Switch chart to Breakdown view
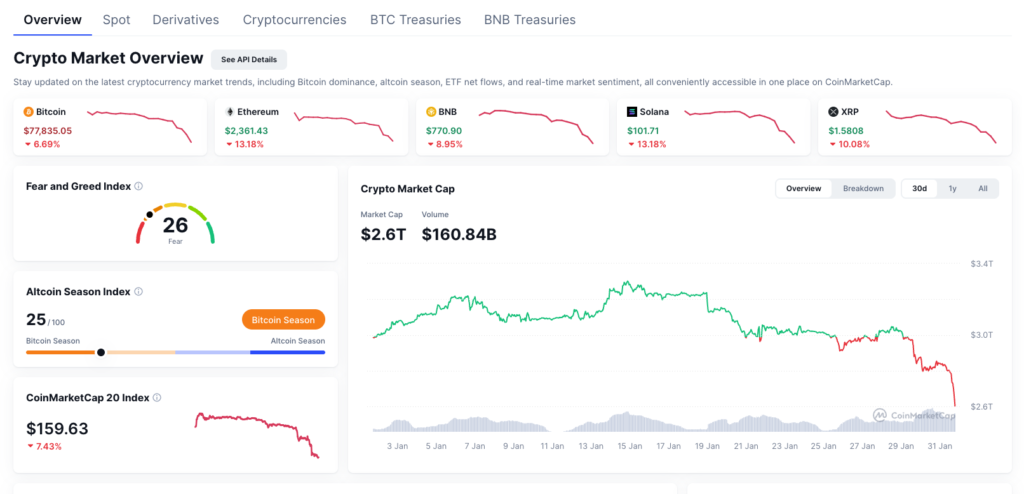1024x494 pixels. point(862,188)
